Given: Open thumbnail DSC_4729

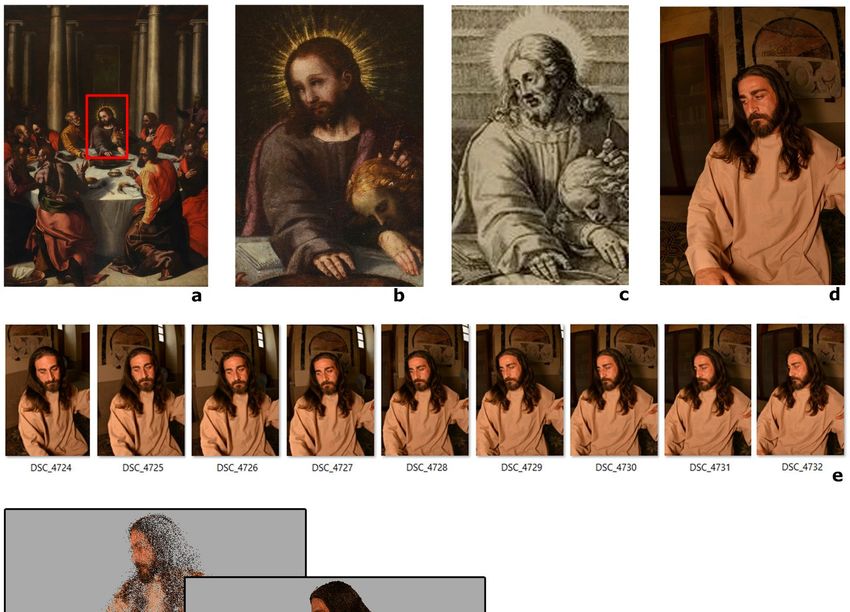Looking at the screenshot, I should click(520, 390).
